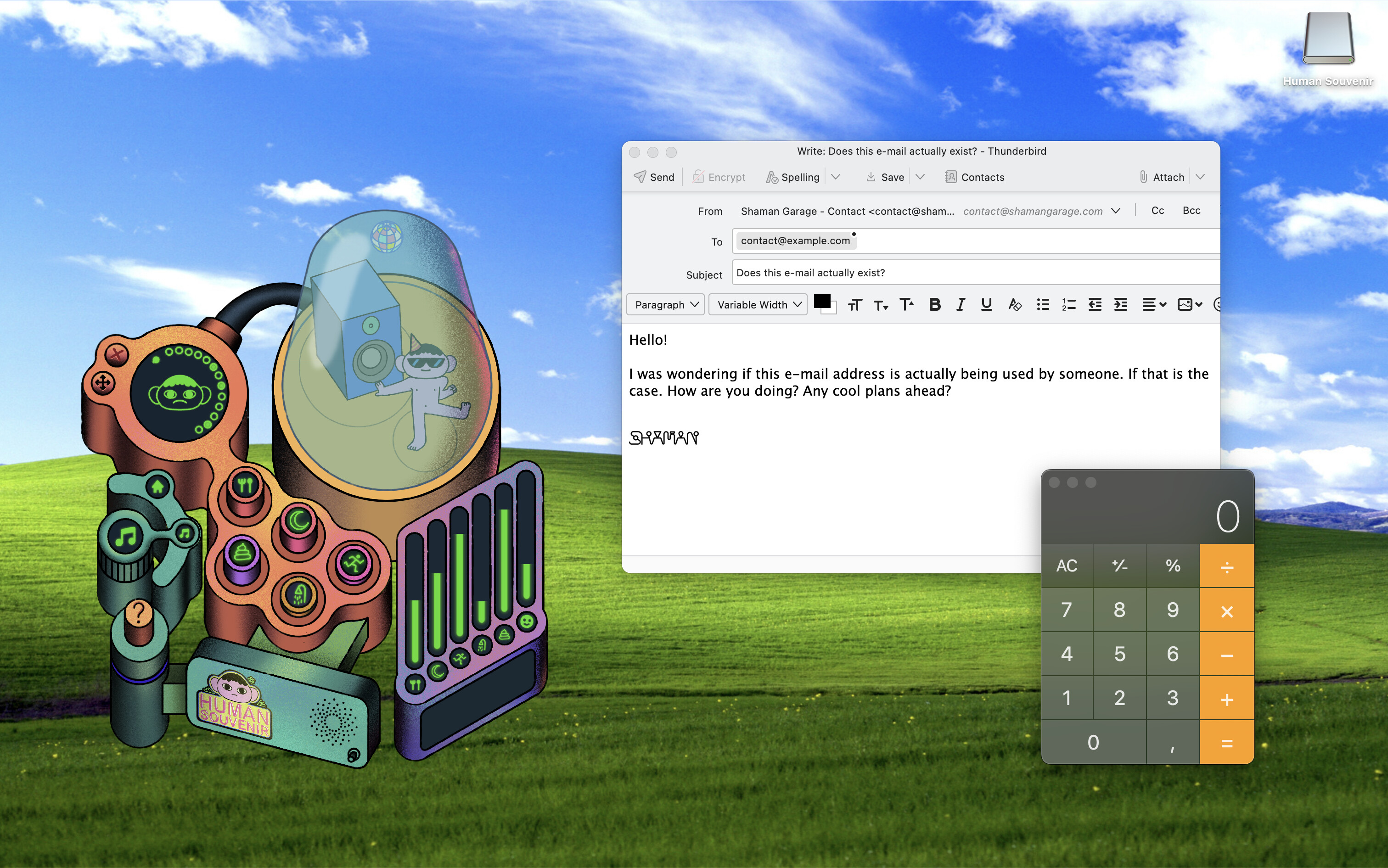Expand the From address chevron

point(1115,211)
